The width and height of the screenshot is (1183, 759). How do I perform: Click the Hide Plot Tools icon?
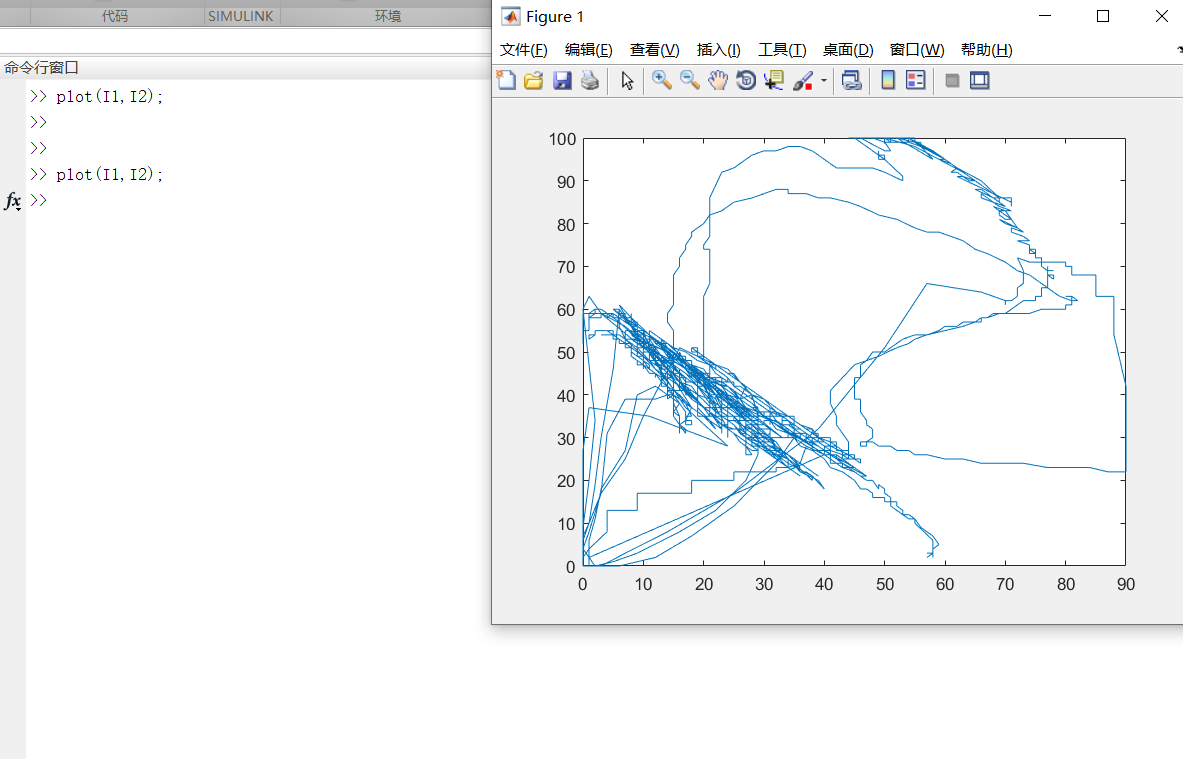pos(952,80)
